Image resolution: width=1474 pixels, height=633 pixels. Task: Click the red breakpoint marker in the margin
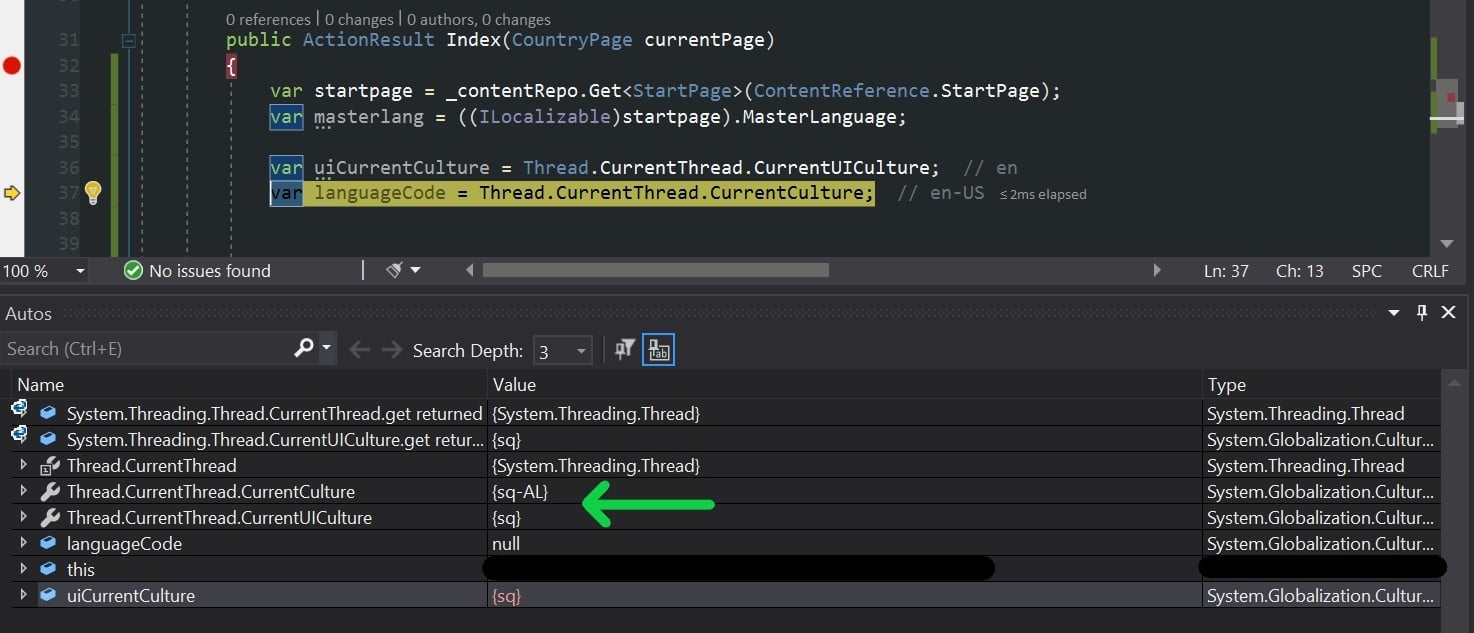click(12, 66)
